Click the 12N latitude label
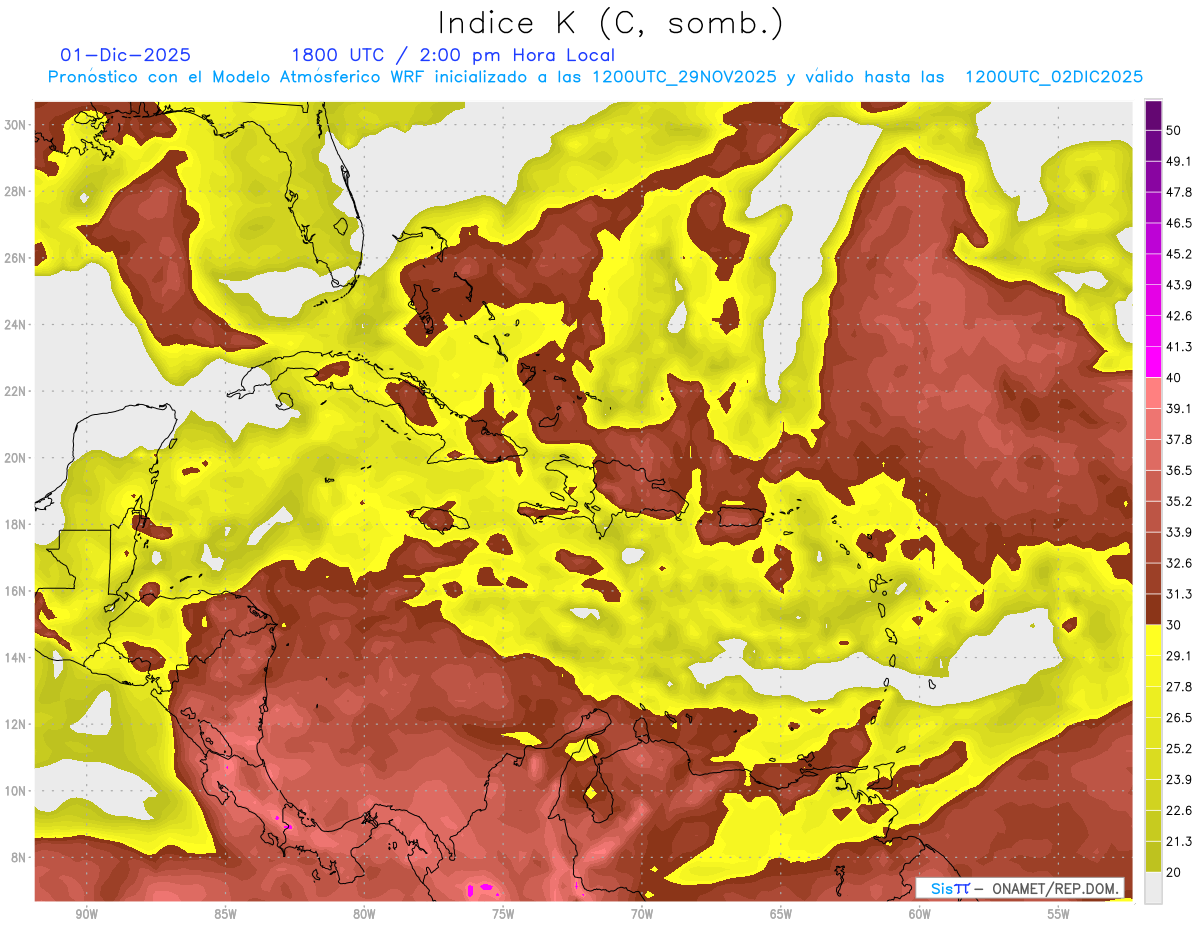The height and width of the screenshot is (927, 1200). 15,724
